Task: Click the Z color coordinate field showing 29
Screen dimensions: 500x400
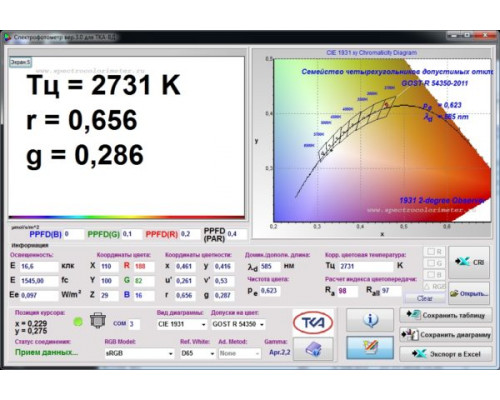Action: [x=109, y=295]
